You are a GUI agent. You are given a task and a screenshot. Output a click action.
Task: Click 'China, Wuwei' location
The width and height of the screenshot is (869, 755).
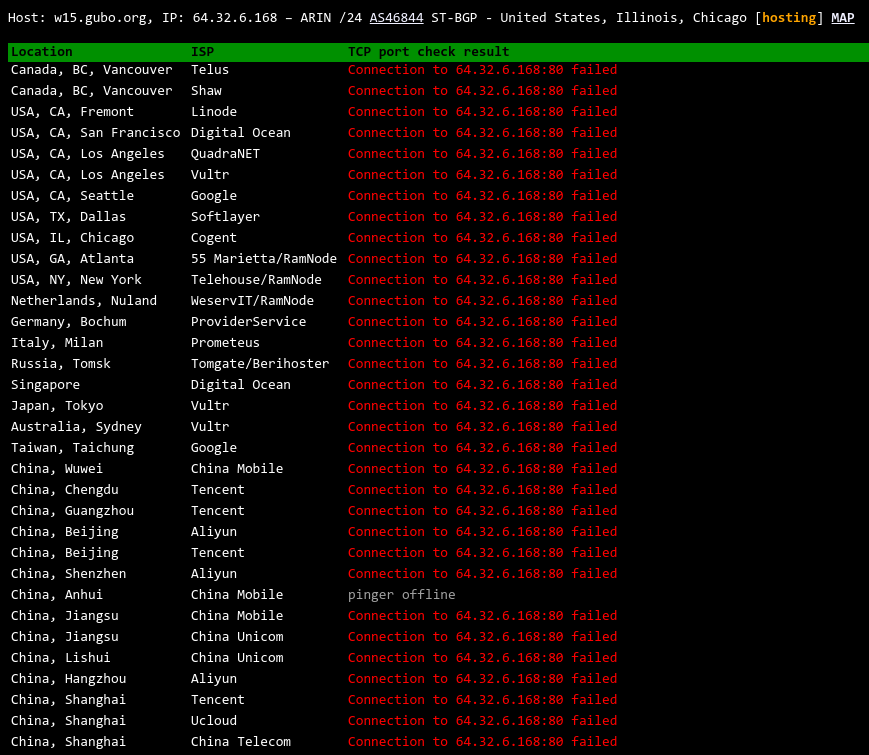tap(57, 469)
